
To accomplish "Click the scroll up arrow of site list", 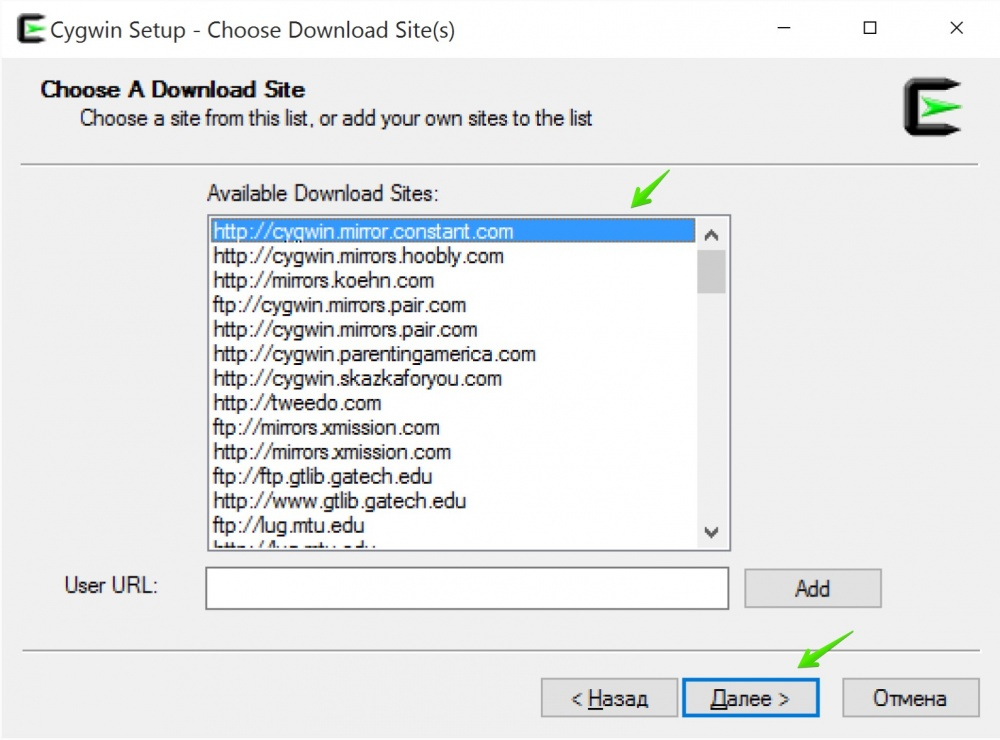I will tap(711, 235).
